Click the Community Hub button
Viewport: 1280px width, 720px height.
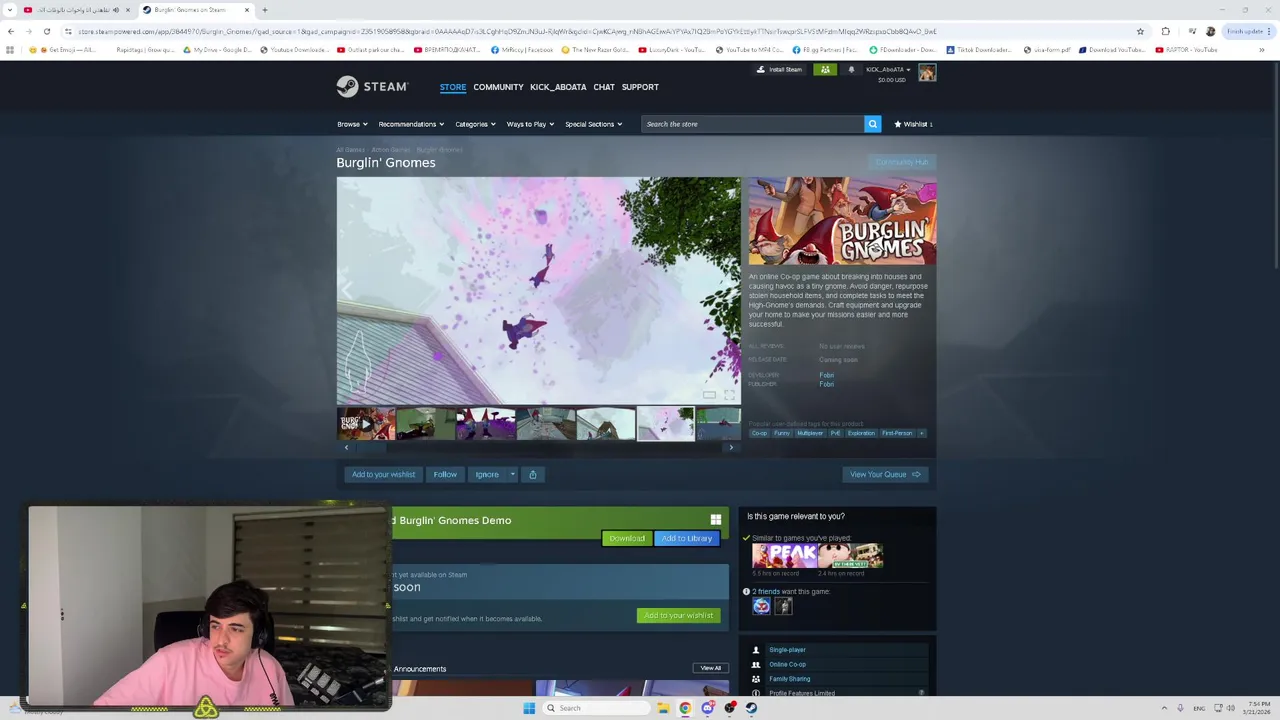(x=902, y=162)
